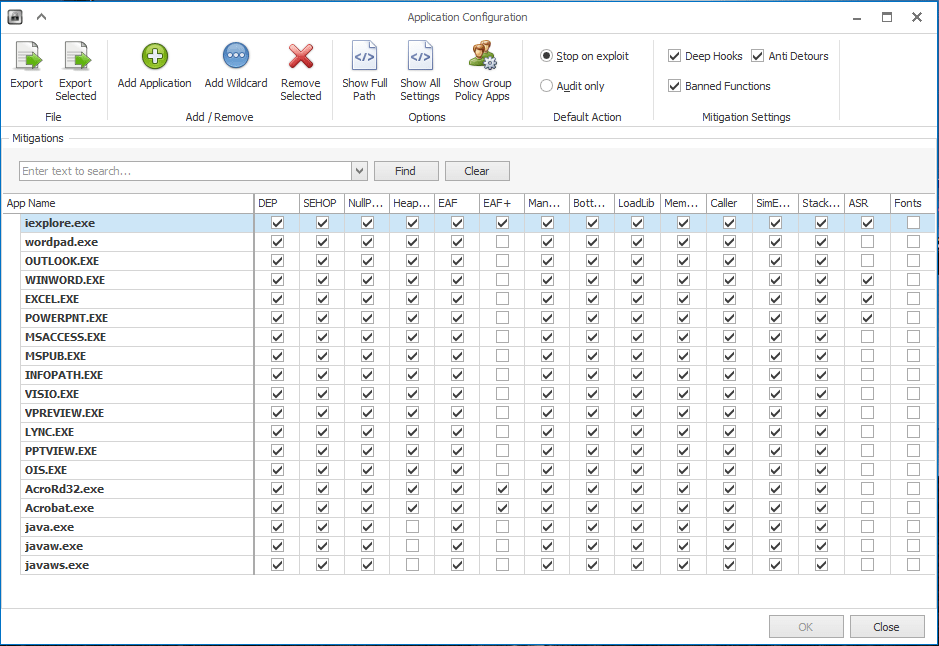The height and width of the screenshot is (646, 939).
Task: Click into the search text field
Action: point(185,171)
